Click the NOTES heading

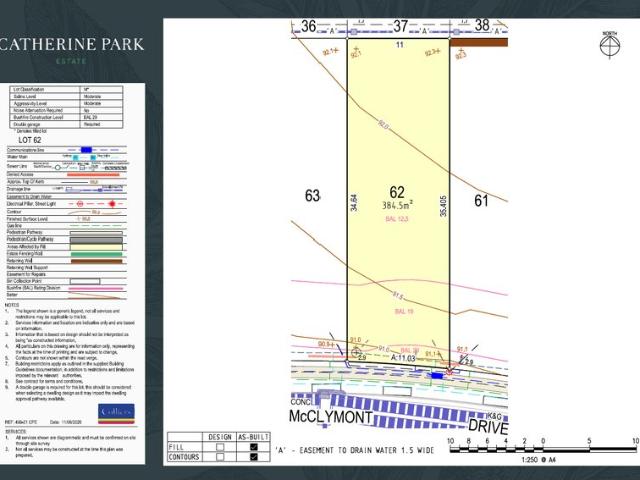[x=12, y=305]
